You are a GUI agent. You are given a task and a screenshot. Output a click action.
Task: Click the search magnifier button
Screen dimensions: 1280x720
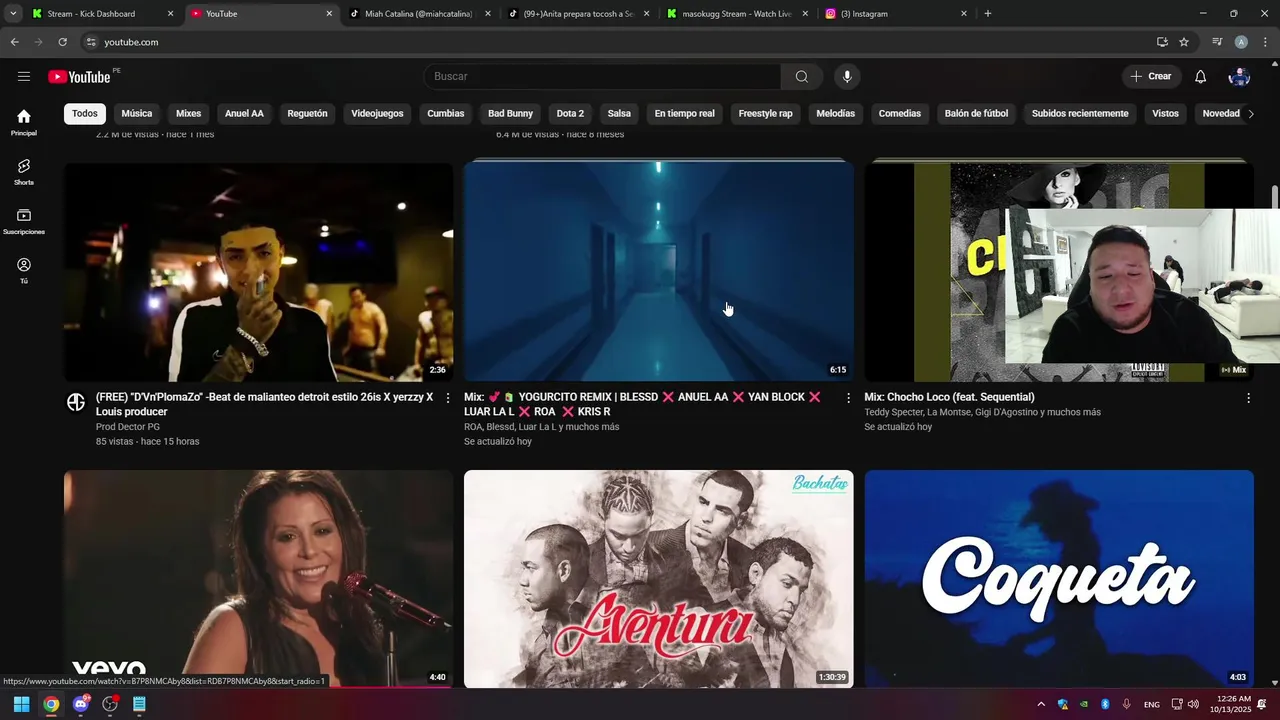coord(802,77)
